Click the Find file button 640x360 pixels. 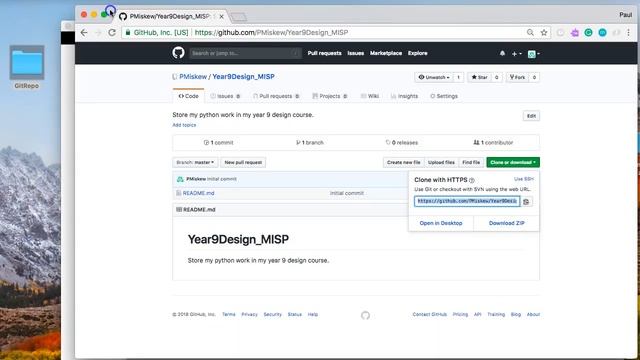click(471, 162)
